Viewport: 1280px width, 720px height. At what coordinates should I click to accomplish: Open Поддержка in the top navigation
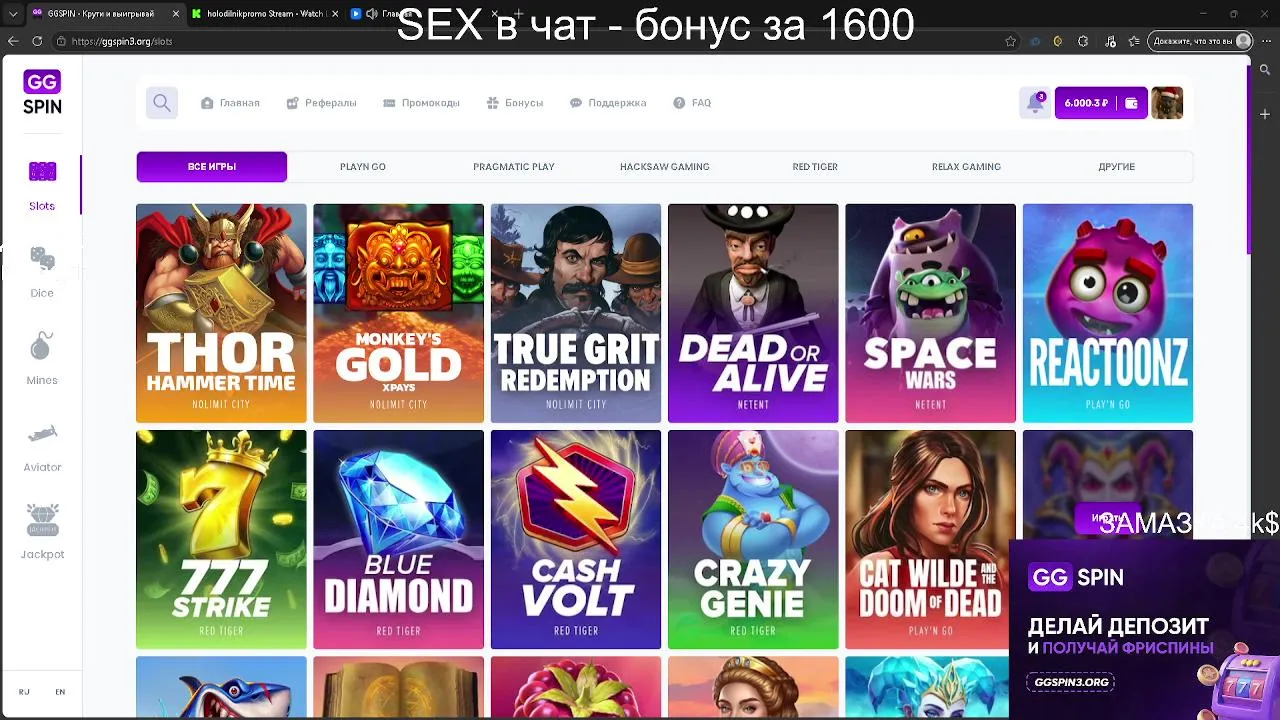pyautogui.click(x=608, y=103)
